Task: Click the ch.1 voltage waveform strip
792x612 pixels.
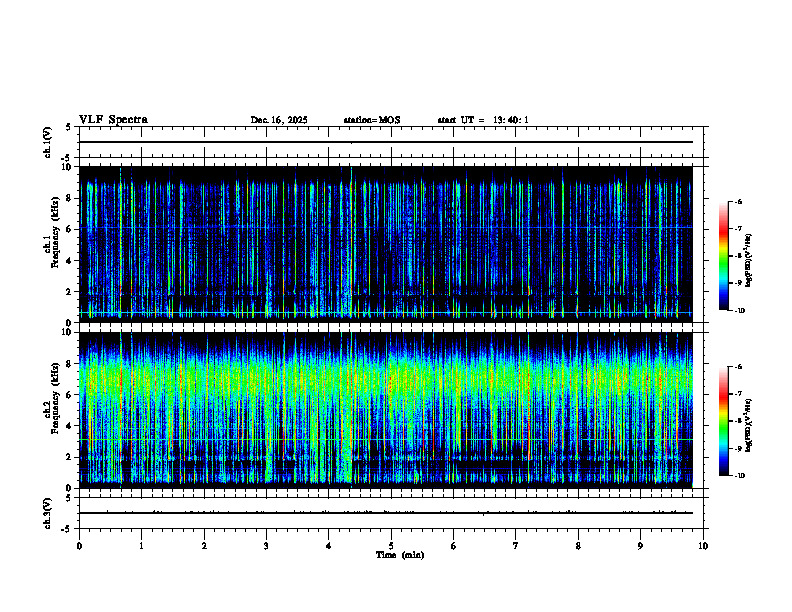Action: tap(391, 142)
